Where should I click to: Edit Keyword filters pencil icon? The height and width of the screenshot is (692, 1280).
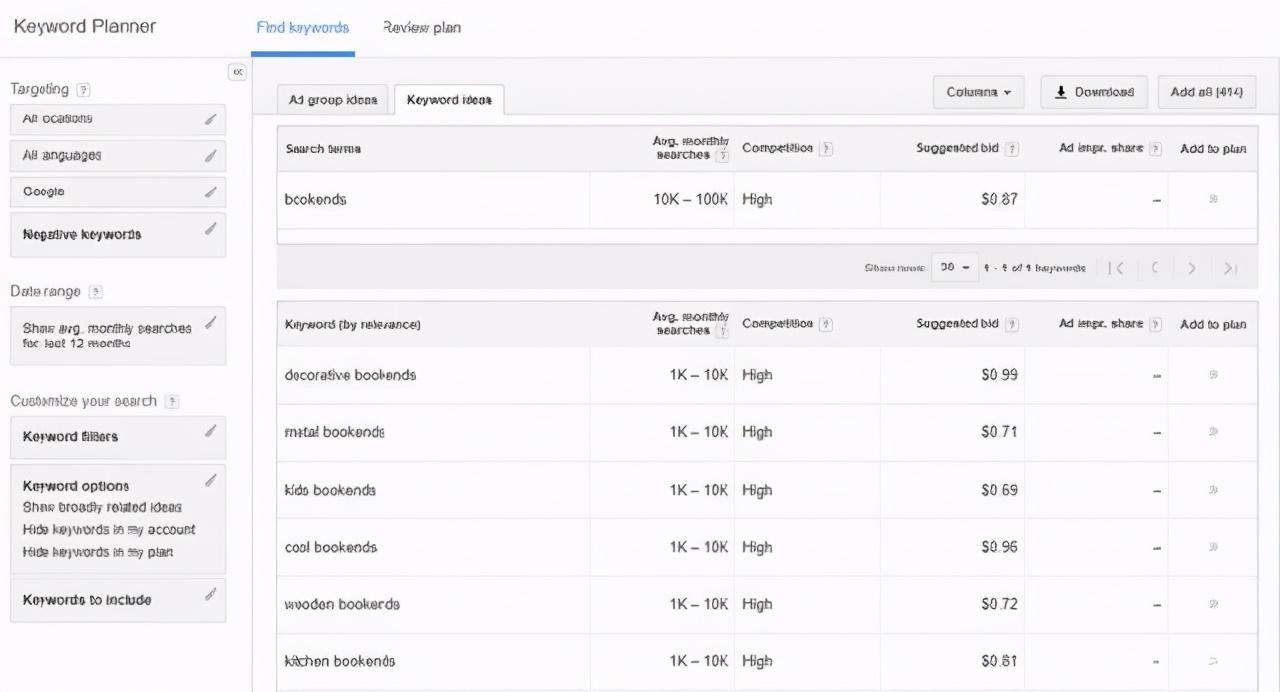coord(210,431)
